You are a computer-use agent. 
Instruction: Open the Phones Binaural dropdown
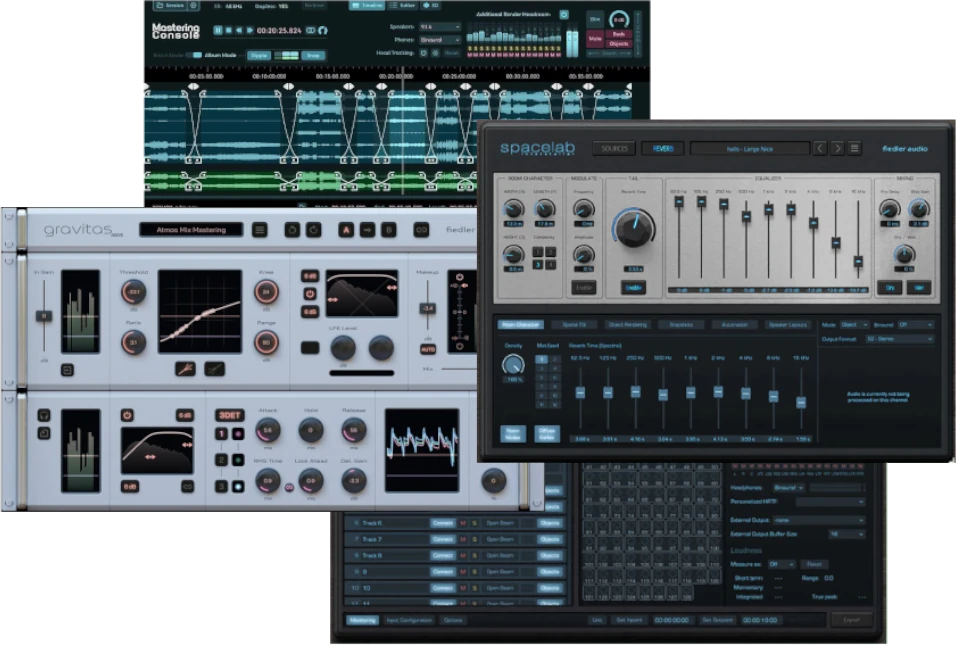pyautogui.click(x=438, y=40)
